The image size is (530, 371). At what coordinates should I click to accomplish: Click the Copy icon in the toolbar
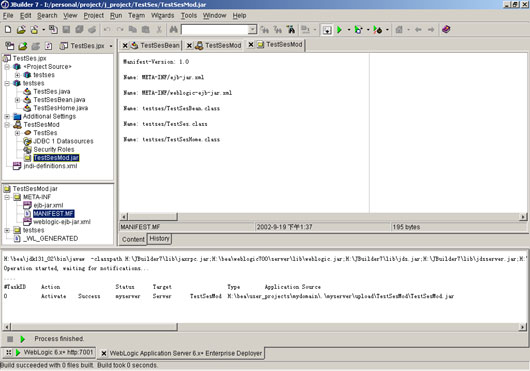[133, 30]
